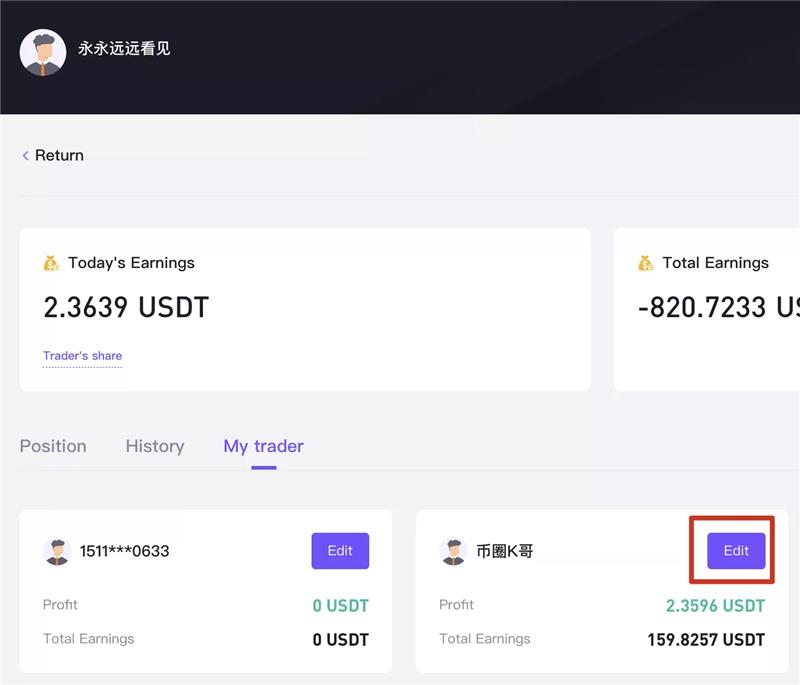The width and height of the screenshot is (800, 685).
Task: Open the Trader's share link
Action: click(x=83, y=356)
